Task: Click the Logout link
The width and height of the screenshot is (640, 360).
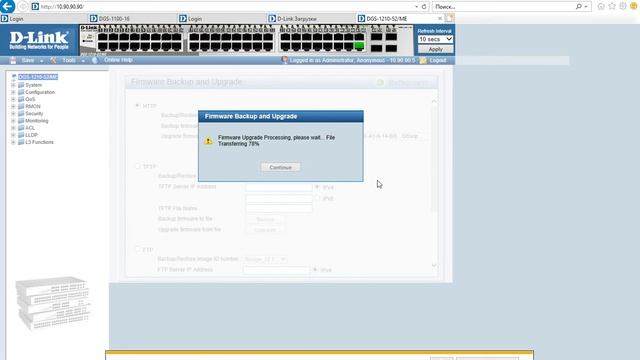Action: click(x=438, y=60)
